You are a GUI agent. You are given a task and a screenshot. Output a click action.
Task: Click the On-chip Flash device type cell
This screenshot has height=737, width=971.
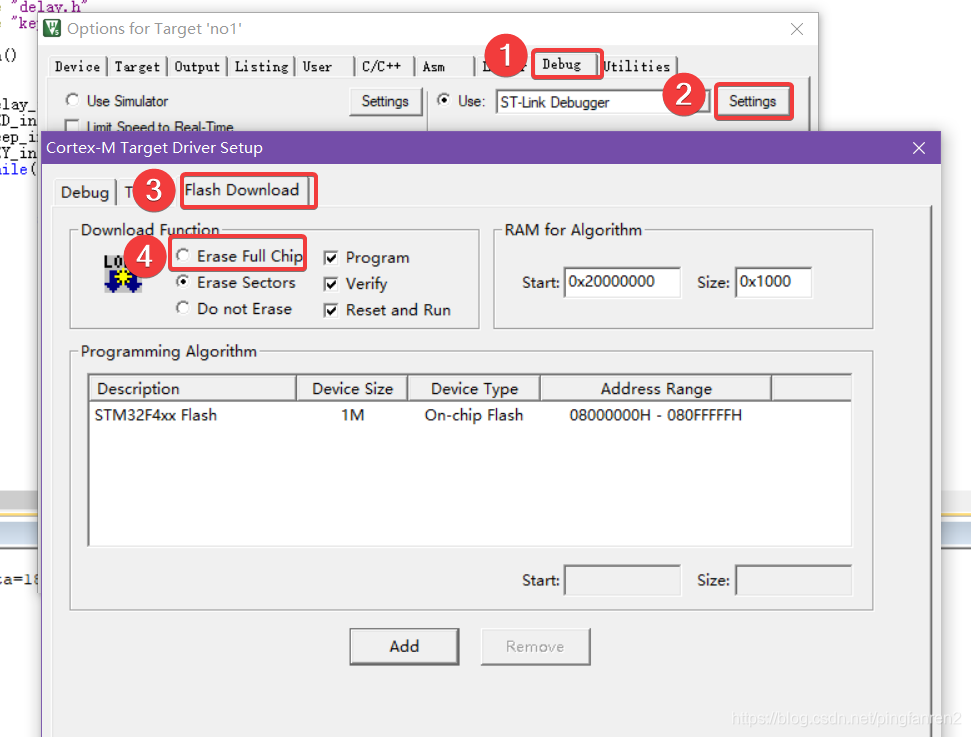(x=474, y=415)
